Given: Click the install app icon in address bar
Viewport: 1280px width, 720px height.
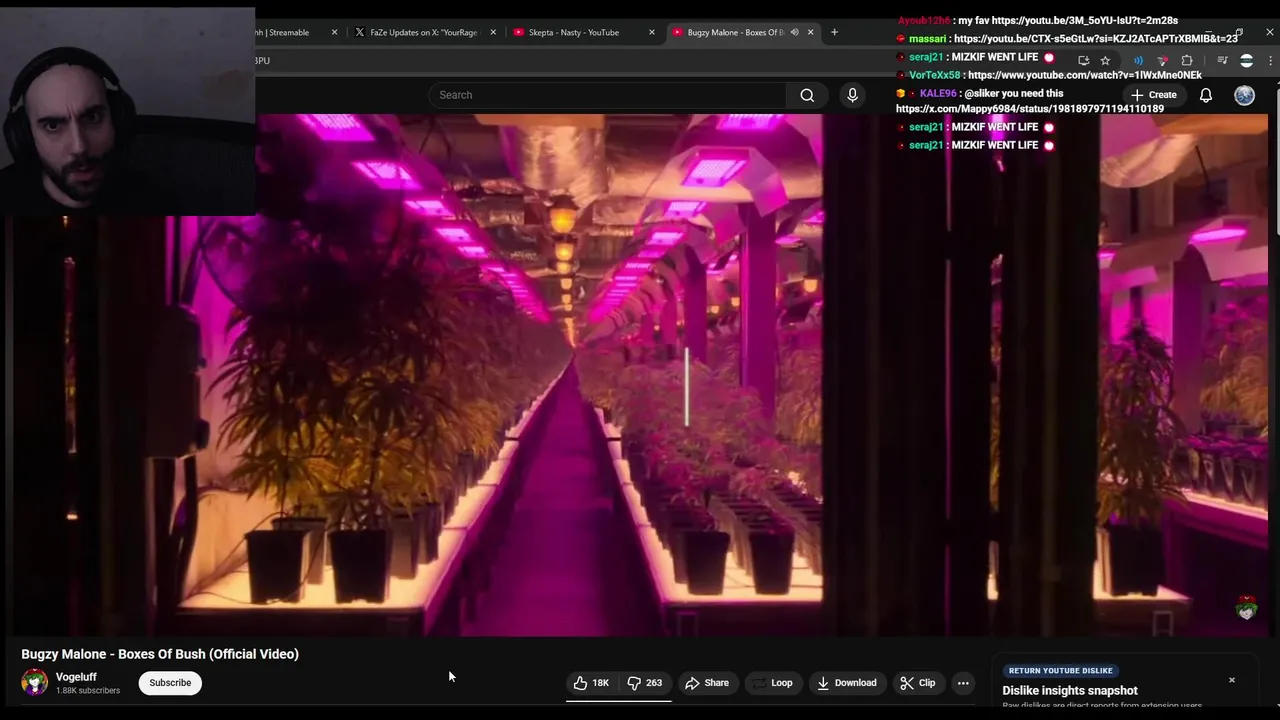Looking at the screenshot, I should pyautogui.click(x=1083, y=61).
